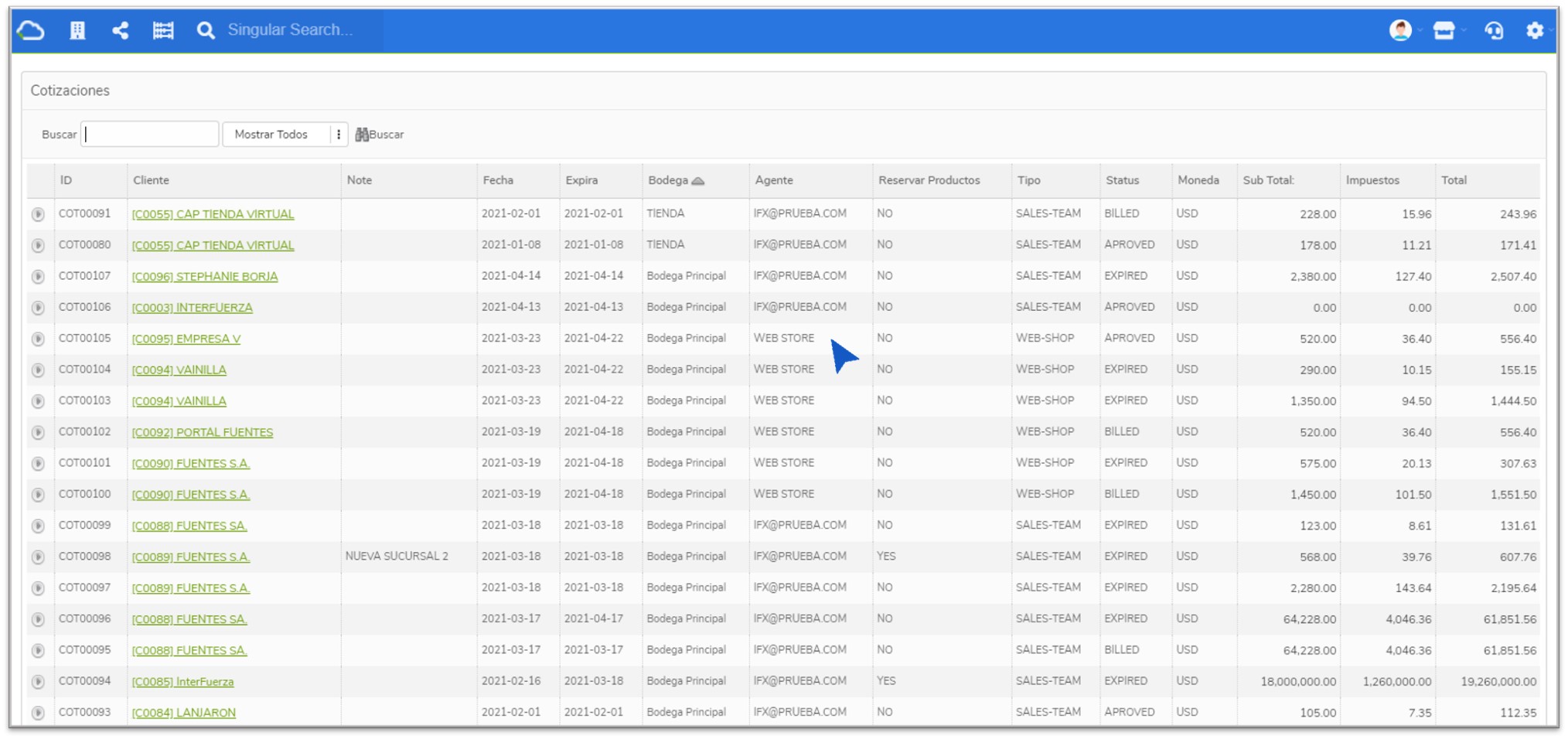Expand row COT00104 action icon
The height and width of the screenshot is (739, 1568).
[38, 369]
